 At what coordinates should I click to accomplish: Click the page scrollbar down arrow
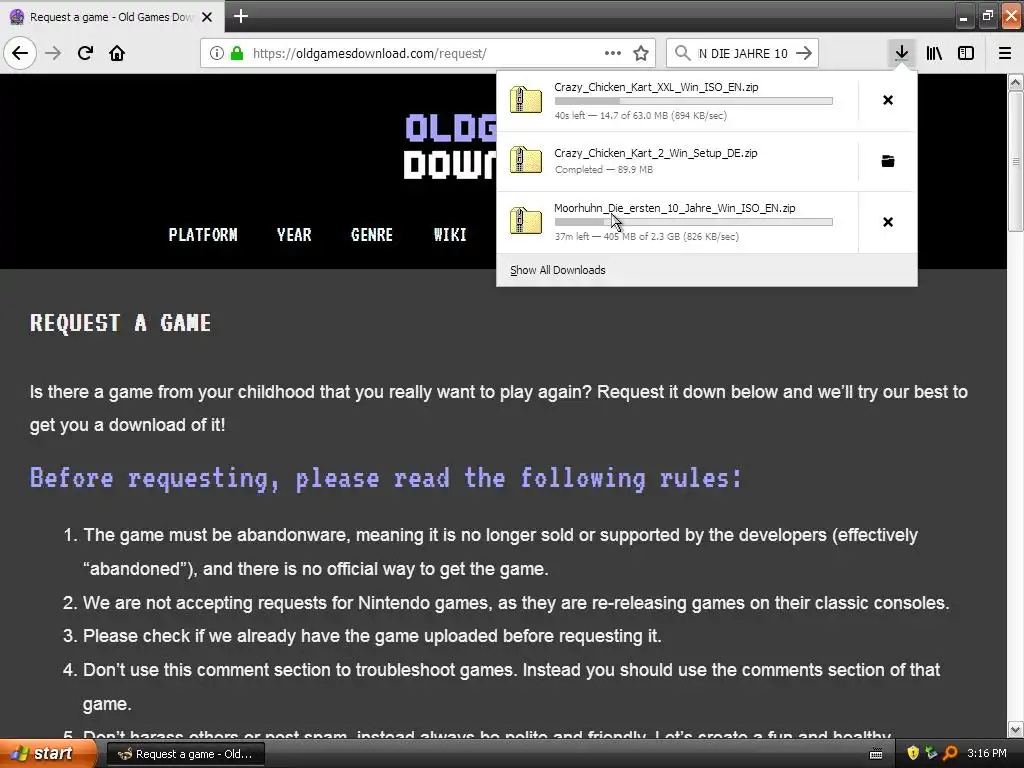(x=1015, y=728)
